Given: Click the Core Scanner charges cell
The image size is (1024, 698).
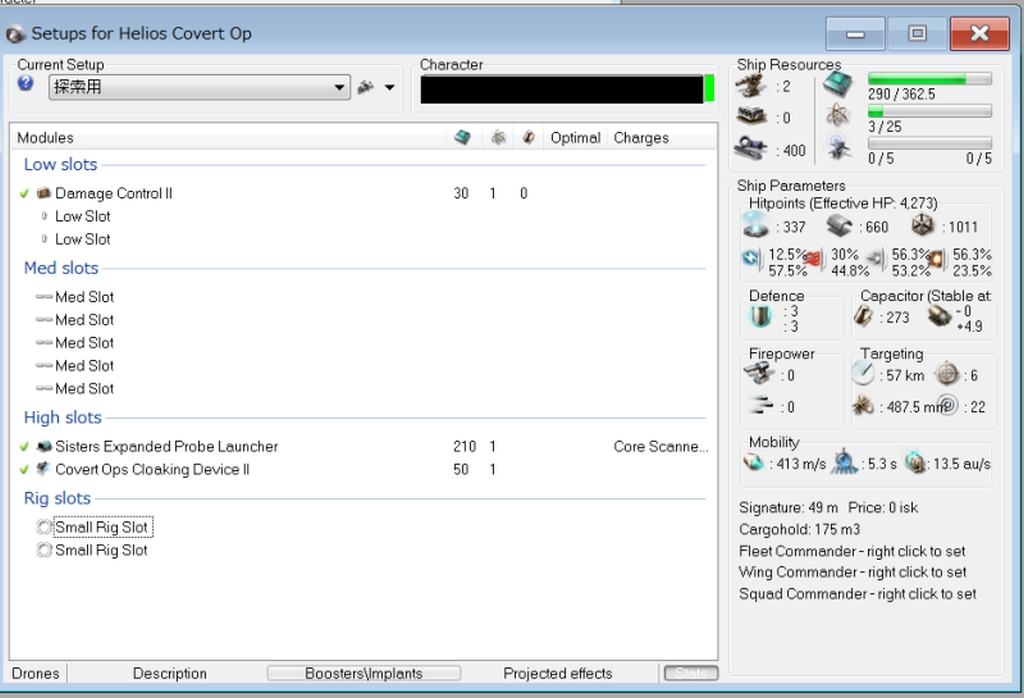Looking at the screenshot, I should (x=660, y=447).
